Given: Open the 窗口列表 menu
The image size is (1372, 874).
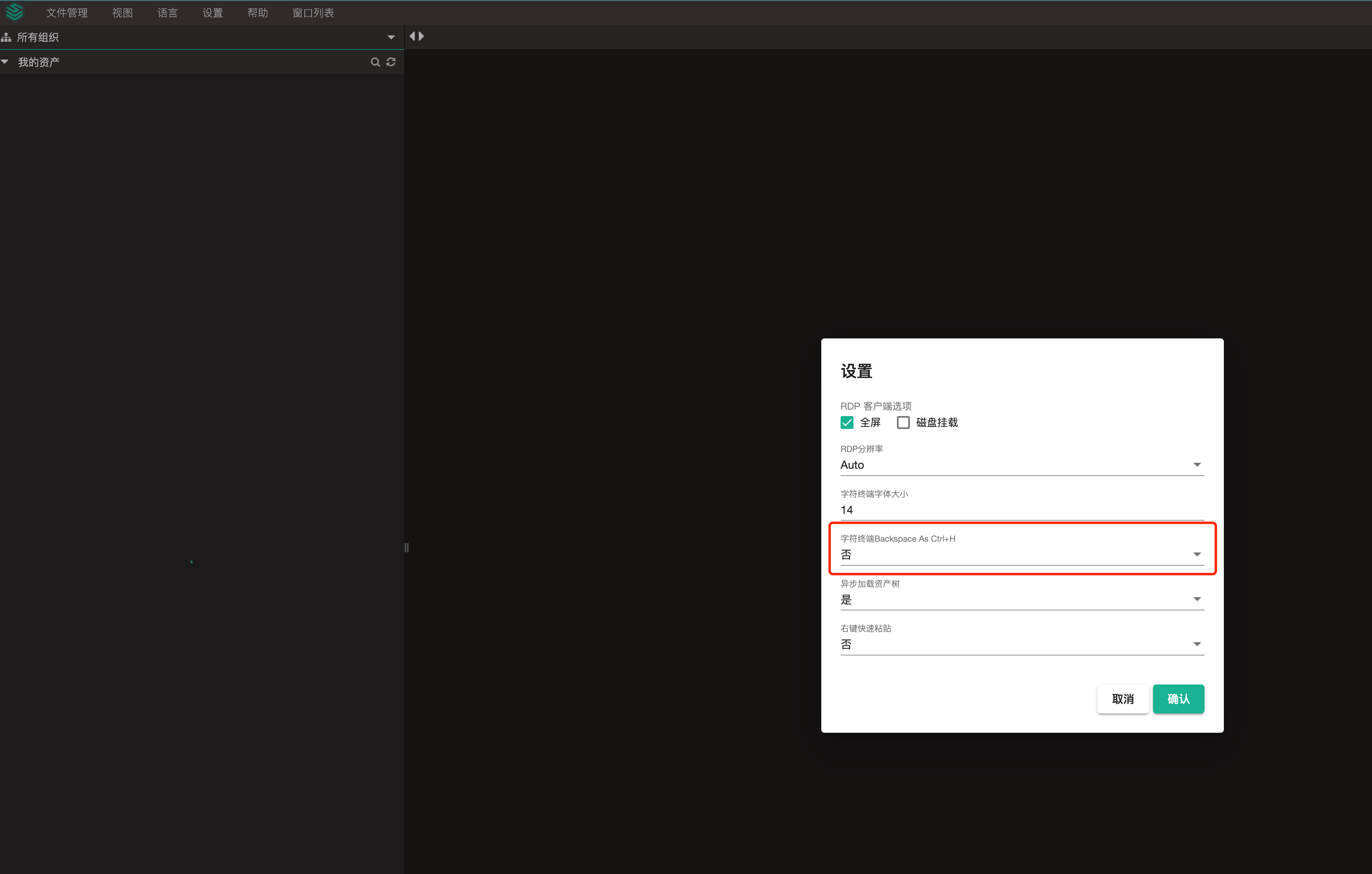Looking at the screenshot, I should 313,12.
